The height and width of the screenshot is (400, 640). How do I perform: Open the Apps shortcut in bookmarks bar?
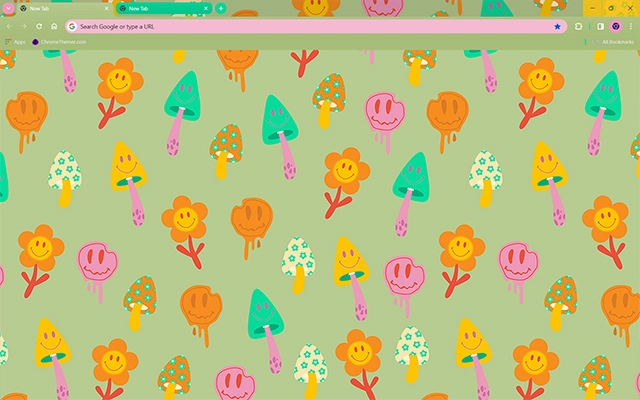[15, 42]
